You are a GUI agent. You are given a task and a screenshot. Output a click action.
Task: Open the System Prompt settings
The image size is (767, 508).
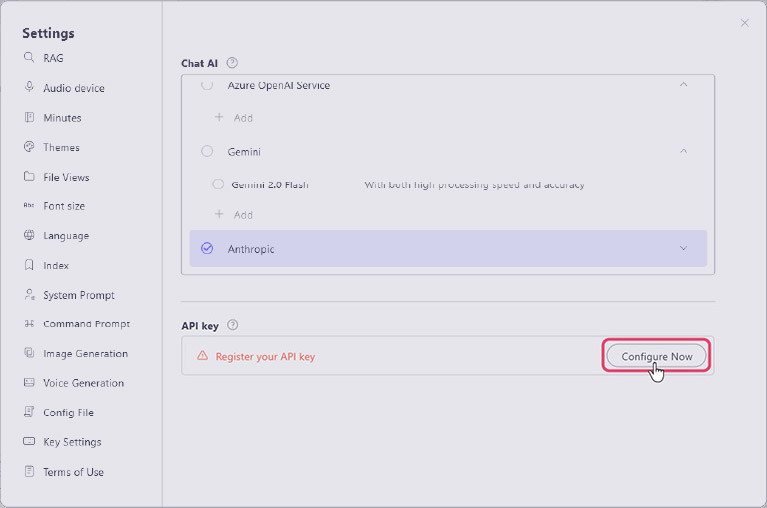click(x=78, y=295)
